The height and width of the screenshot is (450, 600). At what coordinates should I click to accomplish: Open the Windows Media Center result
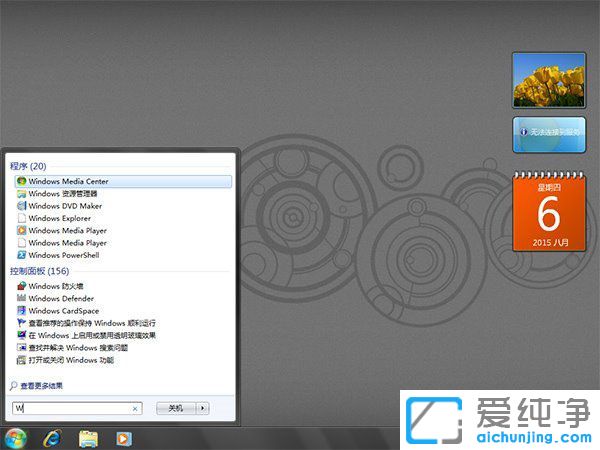(x=123, y=181)
